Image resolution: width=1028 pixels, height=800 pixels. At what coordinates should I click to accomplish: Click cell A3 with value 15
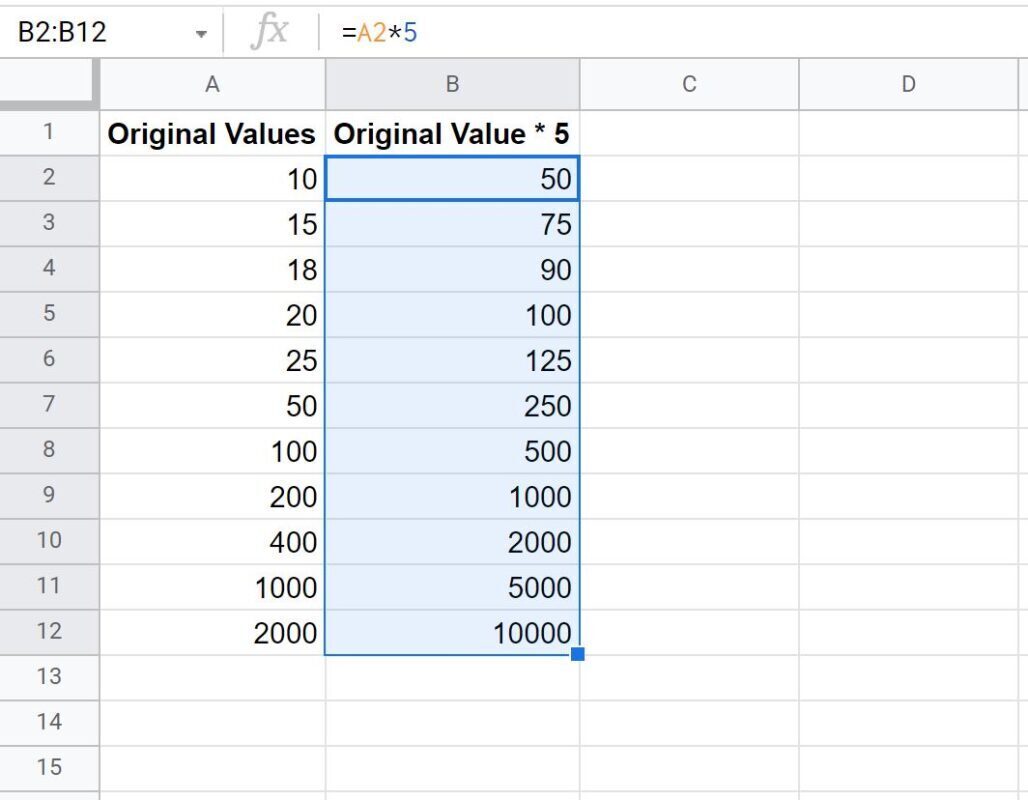212,224
